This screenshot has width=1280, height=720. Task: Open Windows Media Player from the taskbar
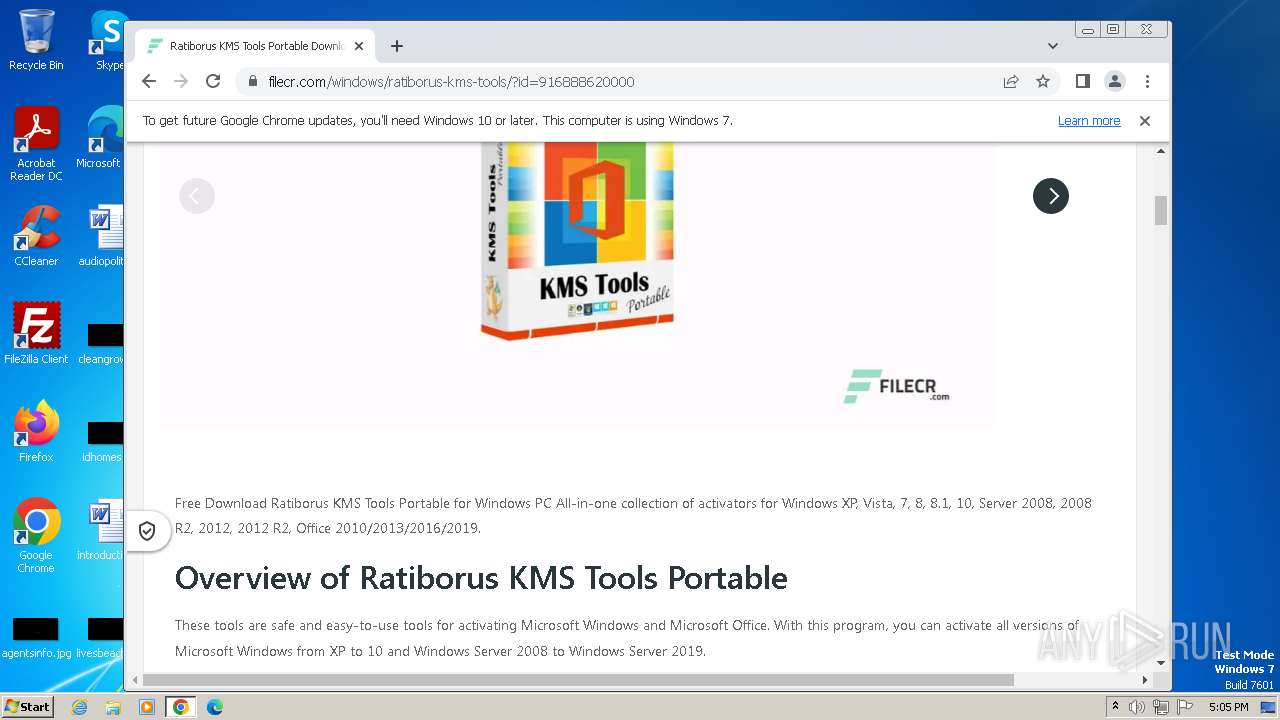pyautogui.click(x=147, y=707)
